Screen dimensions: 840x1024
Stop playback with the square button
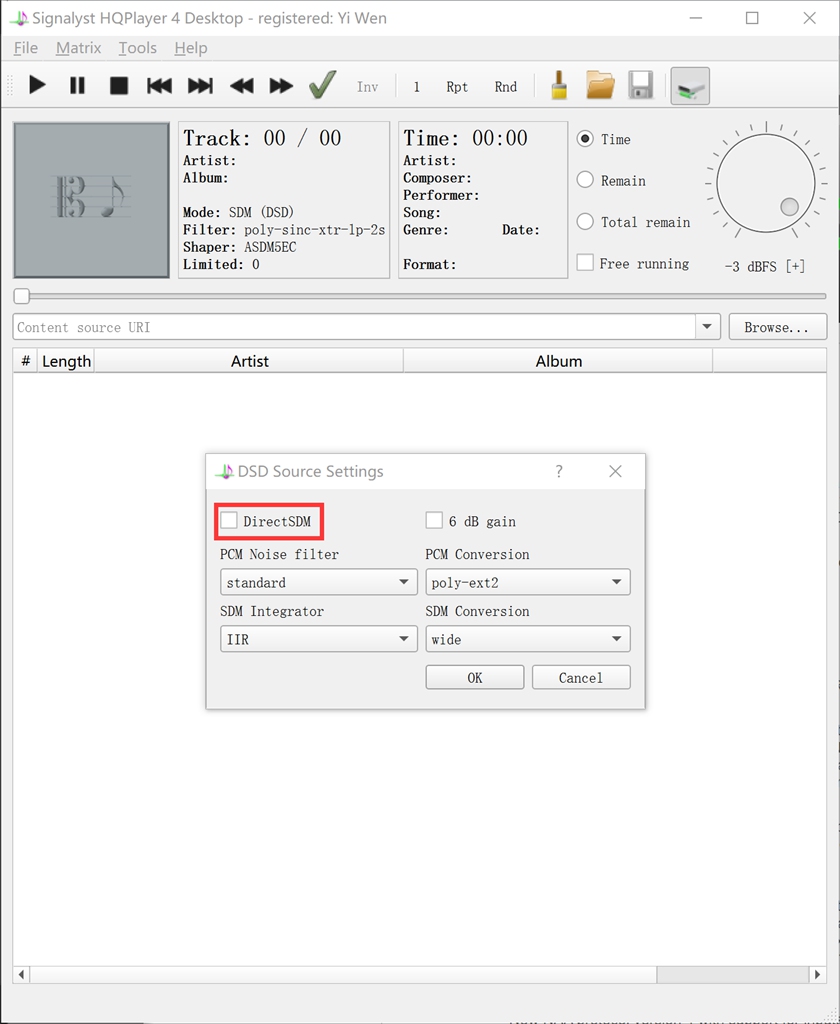tap(119, 86)
